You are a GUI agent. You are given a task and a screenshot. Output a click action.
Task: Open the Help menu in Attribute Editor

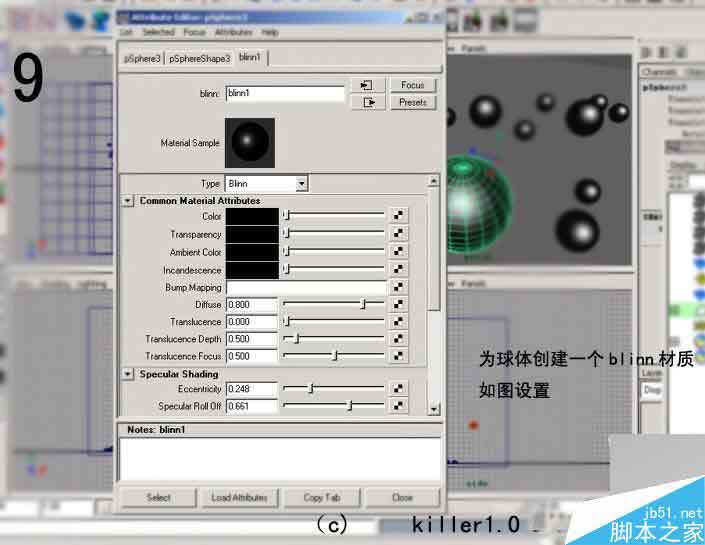[270, 32]
